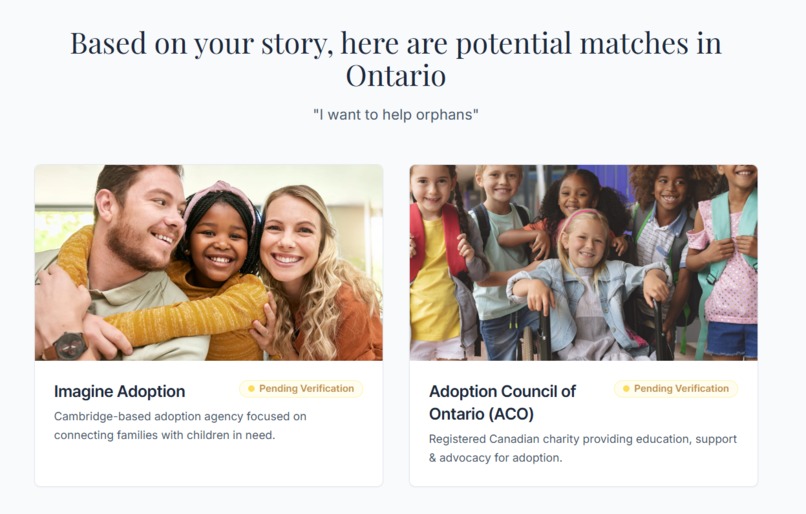Click the Adoption Council of Ontario (ACO) title

tap(502, 402)
